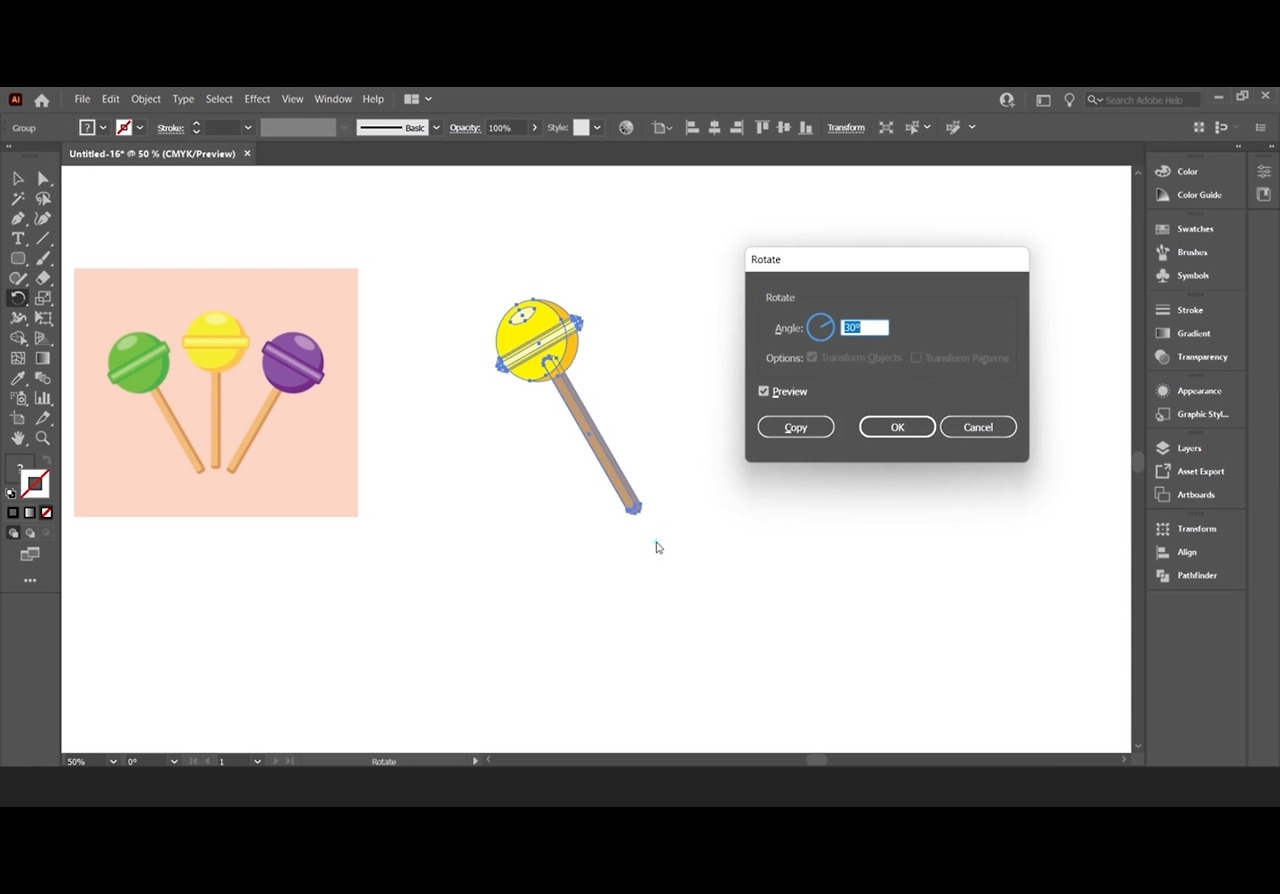Click the OK button in Rotate dialog
The image size is (1280, 894).
click(897, 427)
